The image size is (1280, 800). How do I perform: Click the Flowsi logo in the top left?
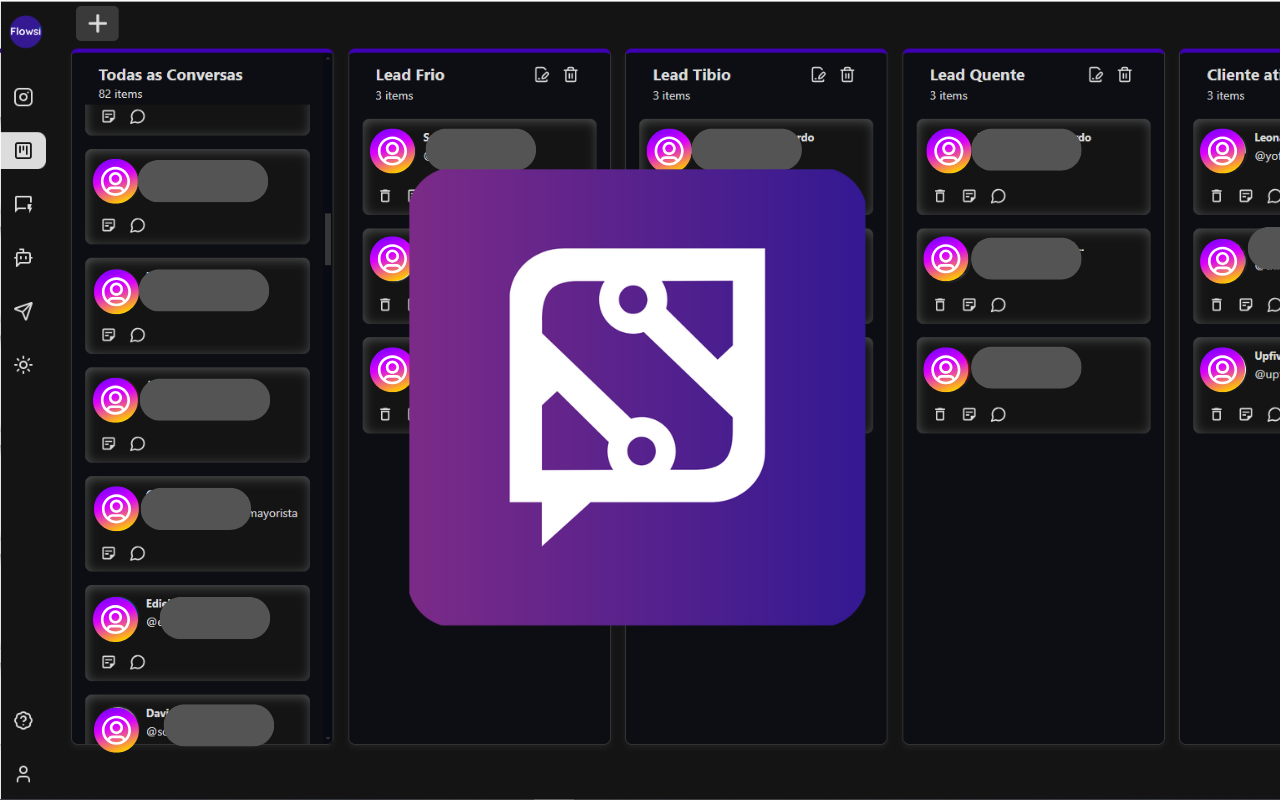click(25, 32)
